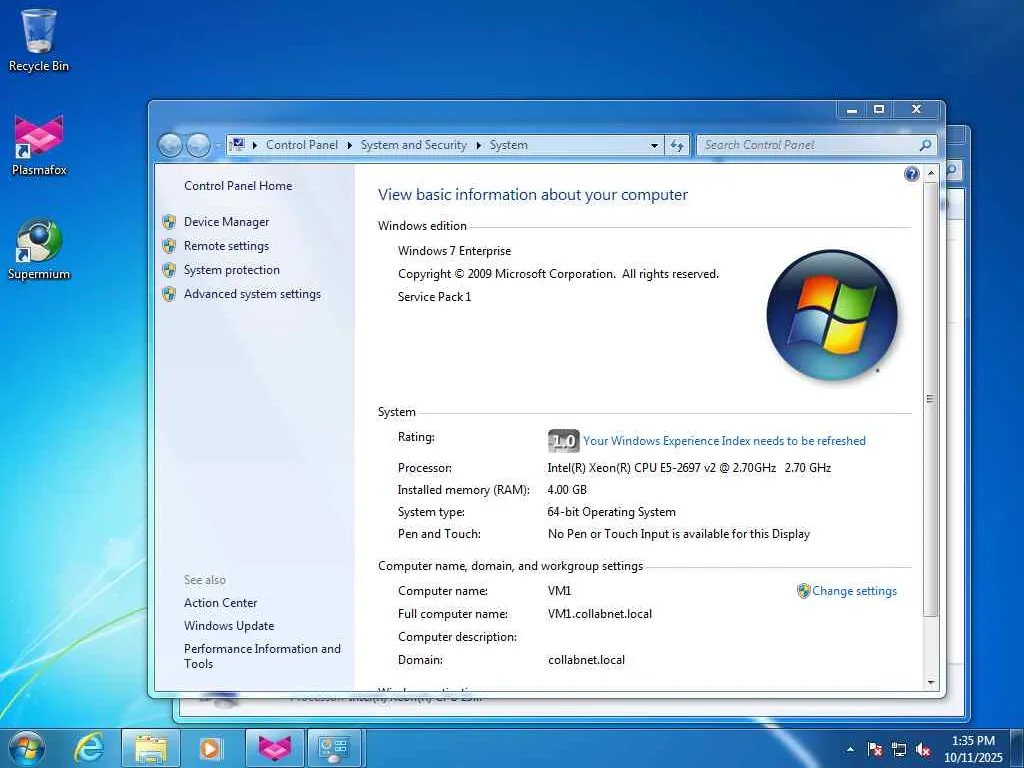This screenshot has width=1024, height=768.
Task: Expand the arrow before Control Panel breadcrumb
Action: point(255,145)
